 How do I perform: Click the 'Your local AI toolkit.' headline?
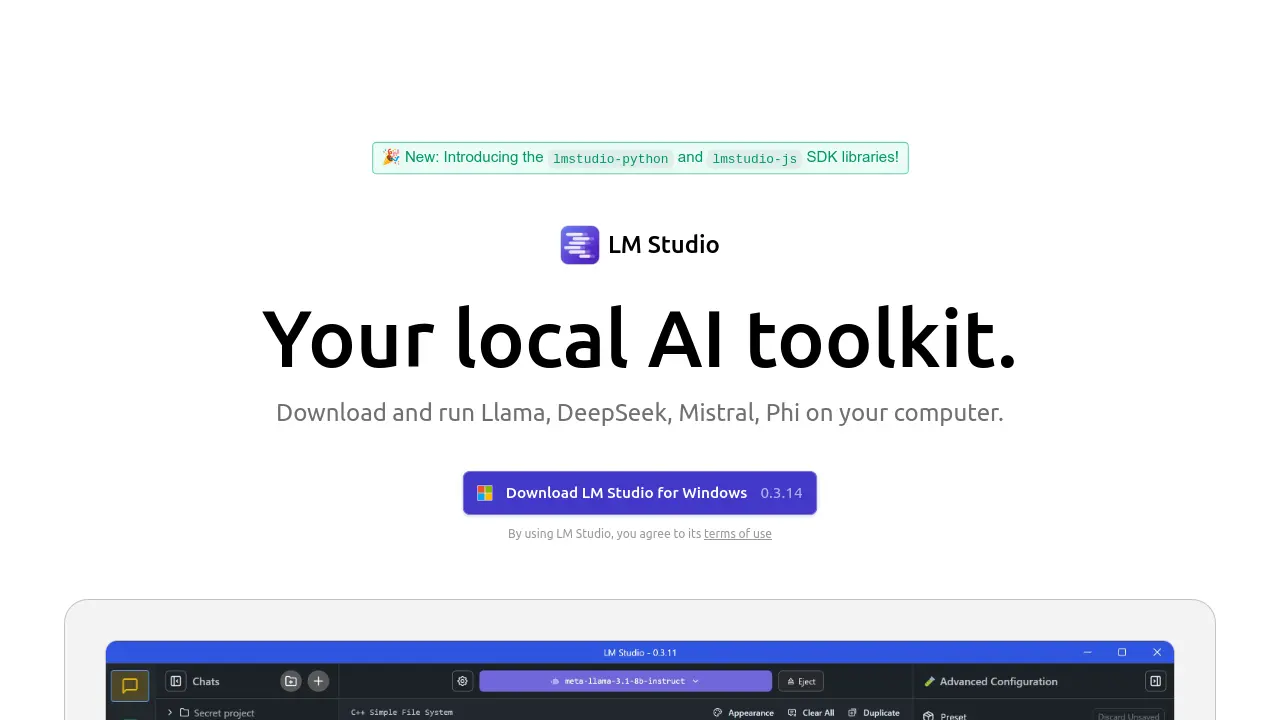[x=640, y=338]
